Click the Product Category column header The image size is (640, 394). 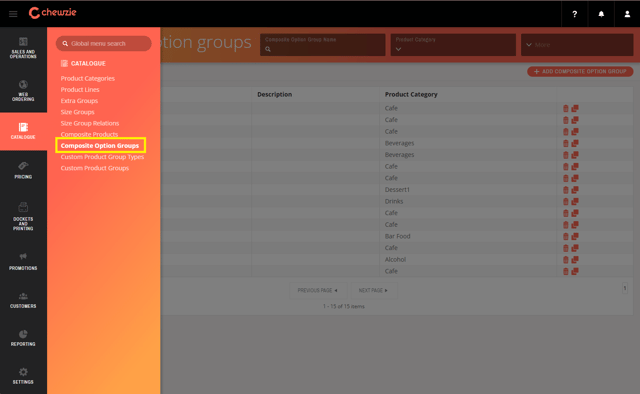click(x=411, y=94)
